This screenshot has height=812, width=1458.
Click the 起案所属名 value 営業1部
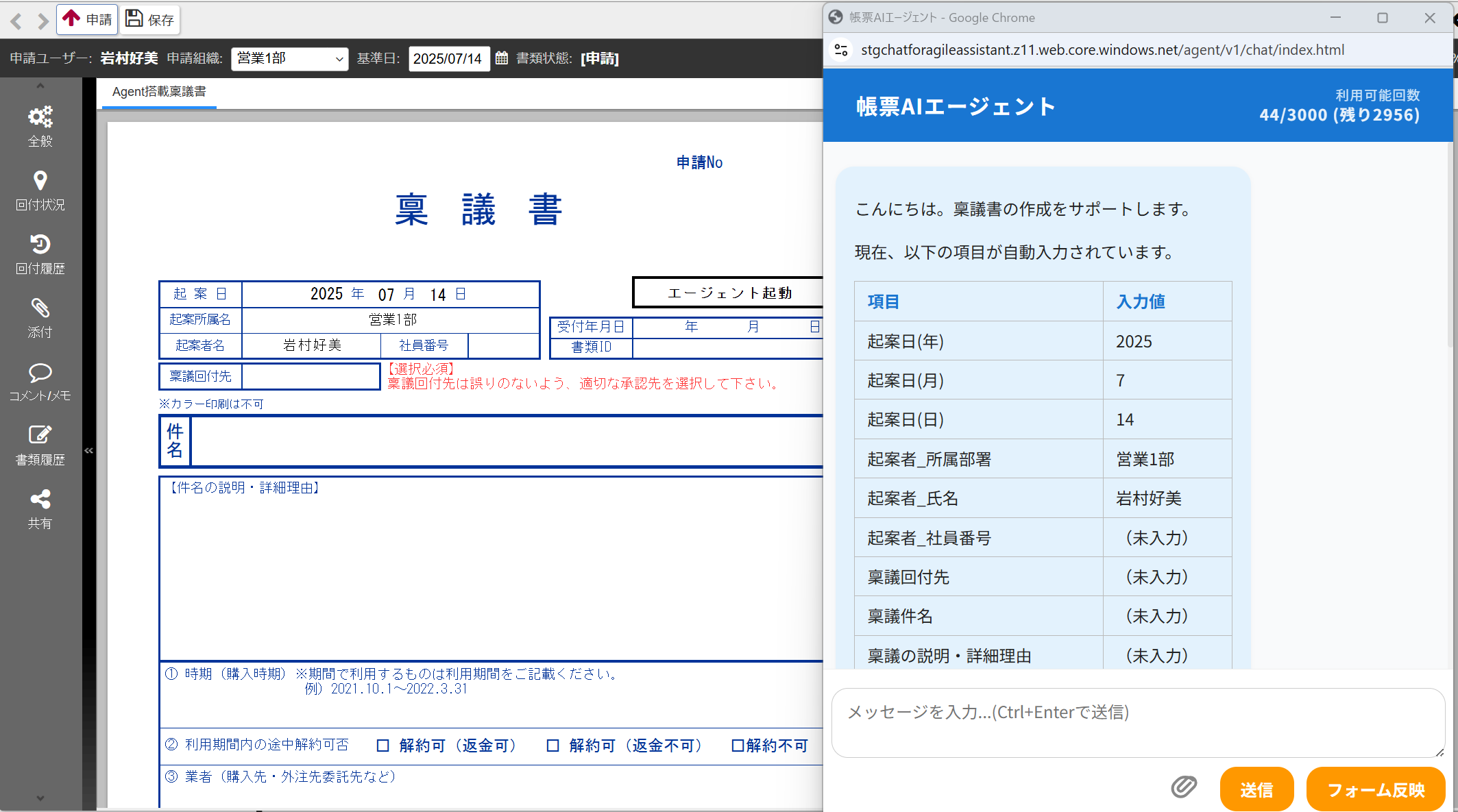392,320
